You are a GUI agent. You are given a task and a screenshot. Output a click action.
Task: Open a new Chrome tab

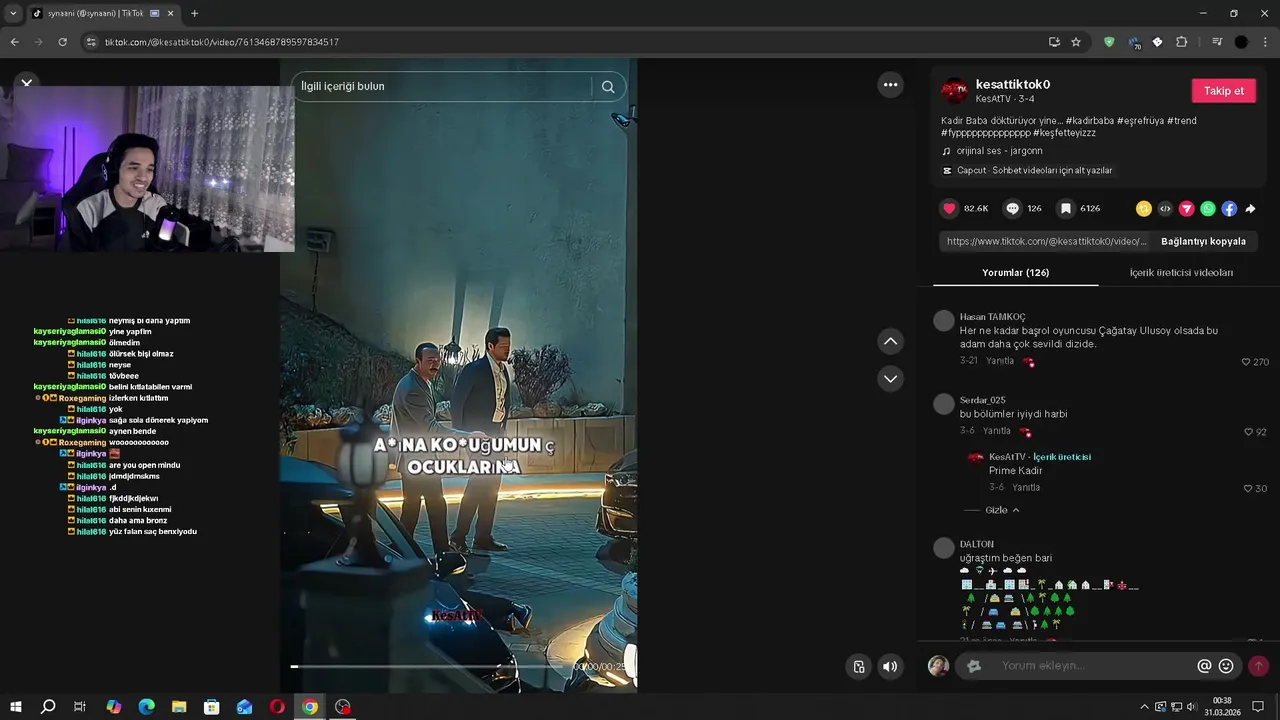click(194, 14)
